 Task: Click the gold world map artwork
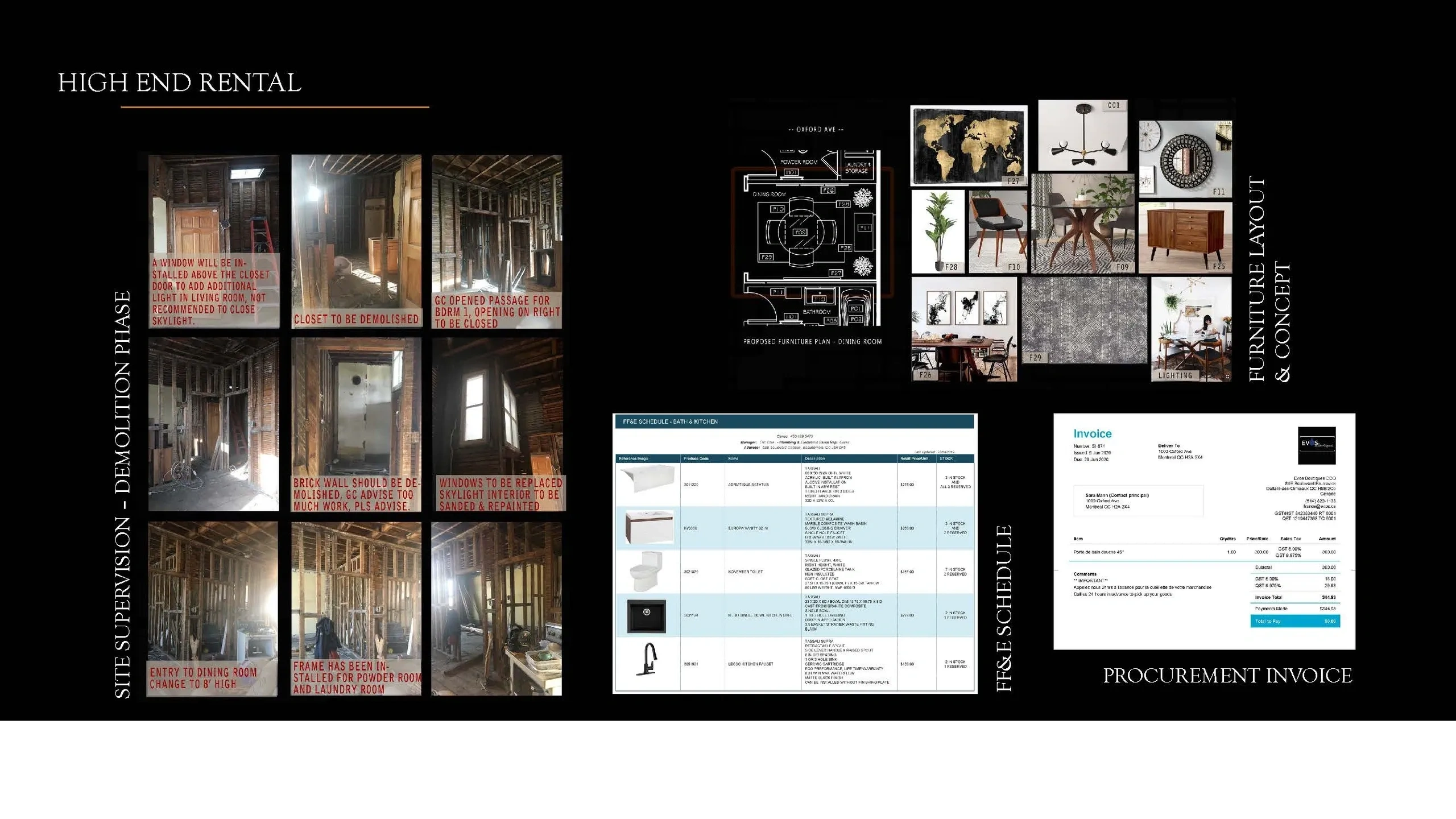pos(968,145)
